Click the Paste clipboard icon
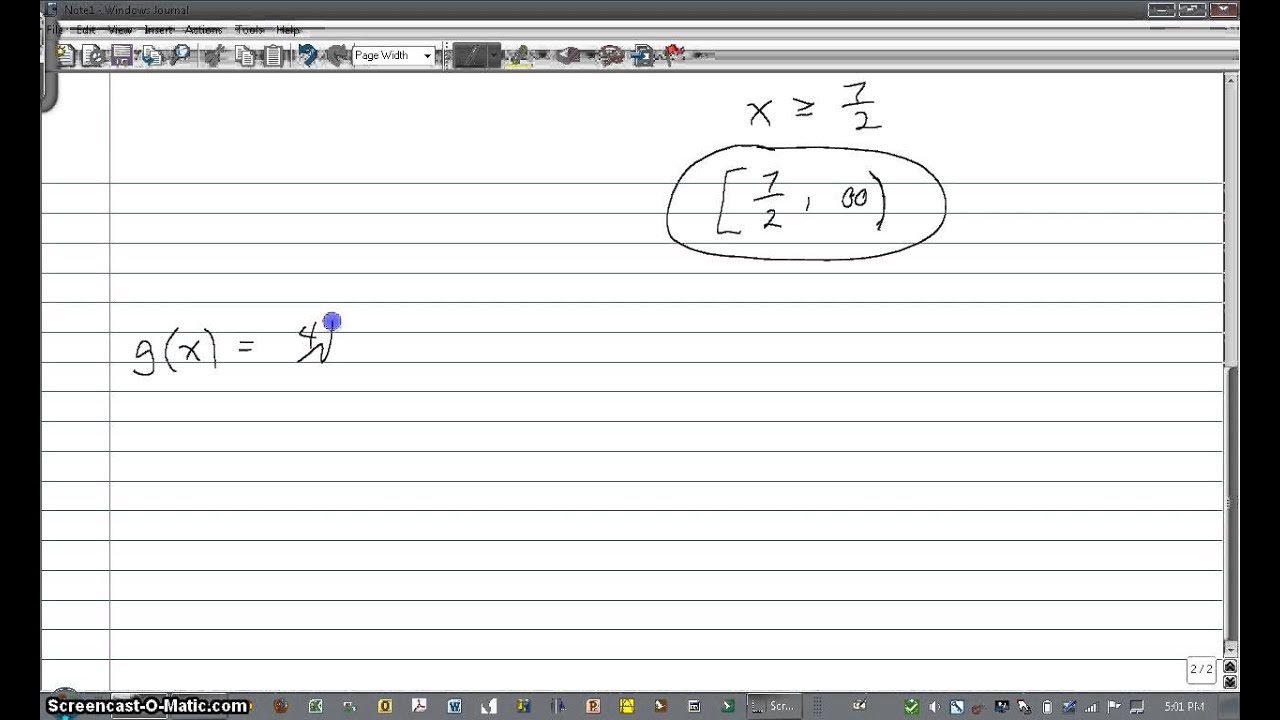 (274, 56)
